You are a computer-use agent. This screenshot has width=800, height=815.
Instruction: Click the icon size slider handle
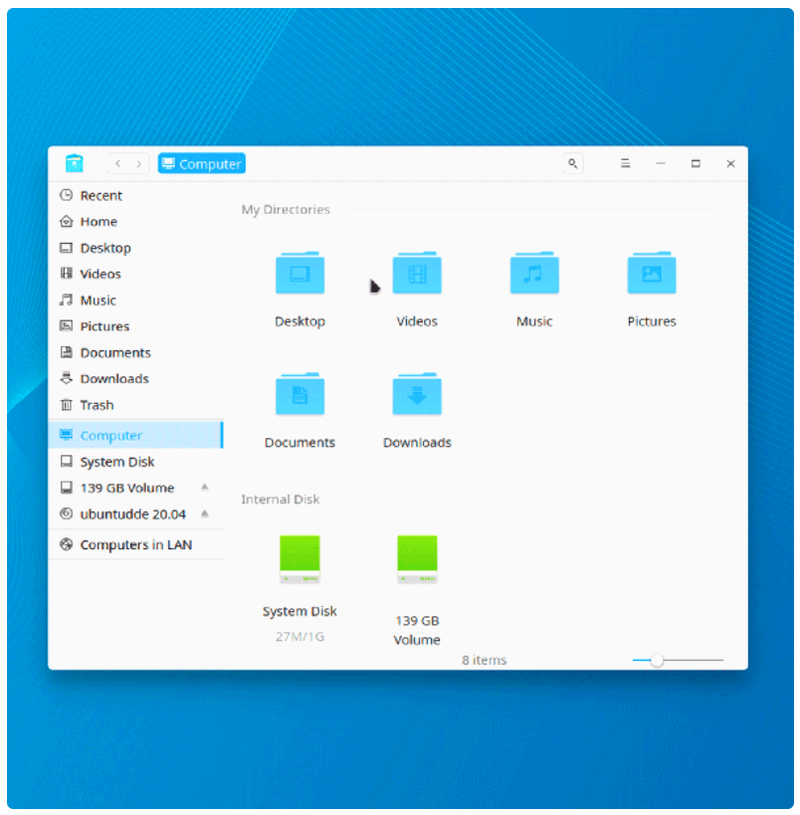657,660
